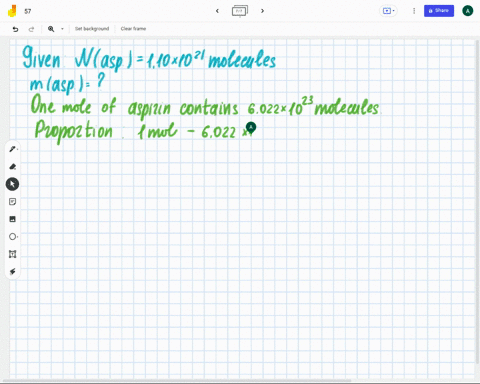Select the Laser pointer tool
480x384 pixels.
12,271
